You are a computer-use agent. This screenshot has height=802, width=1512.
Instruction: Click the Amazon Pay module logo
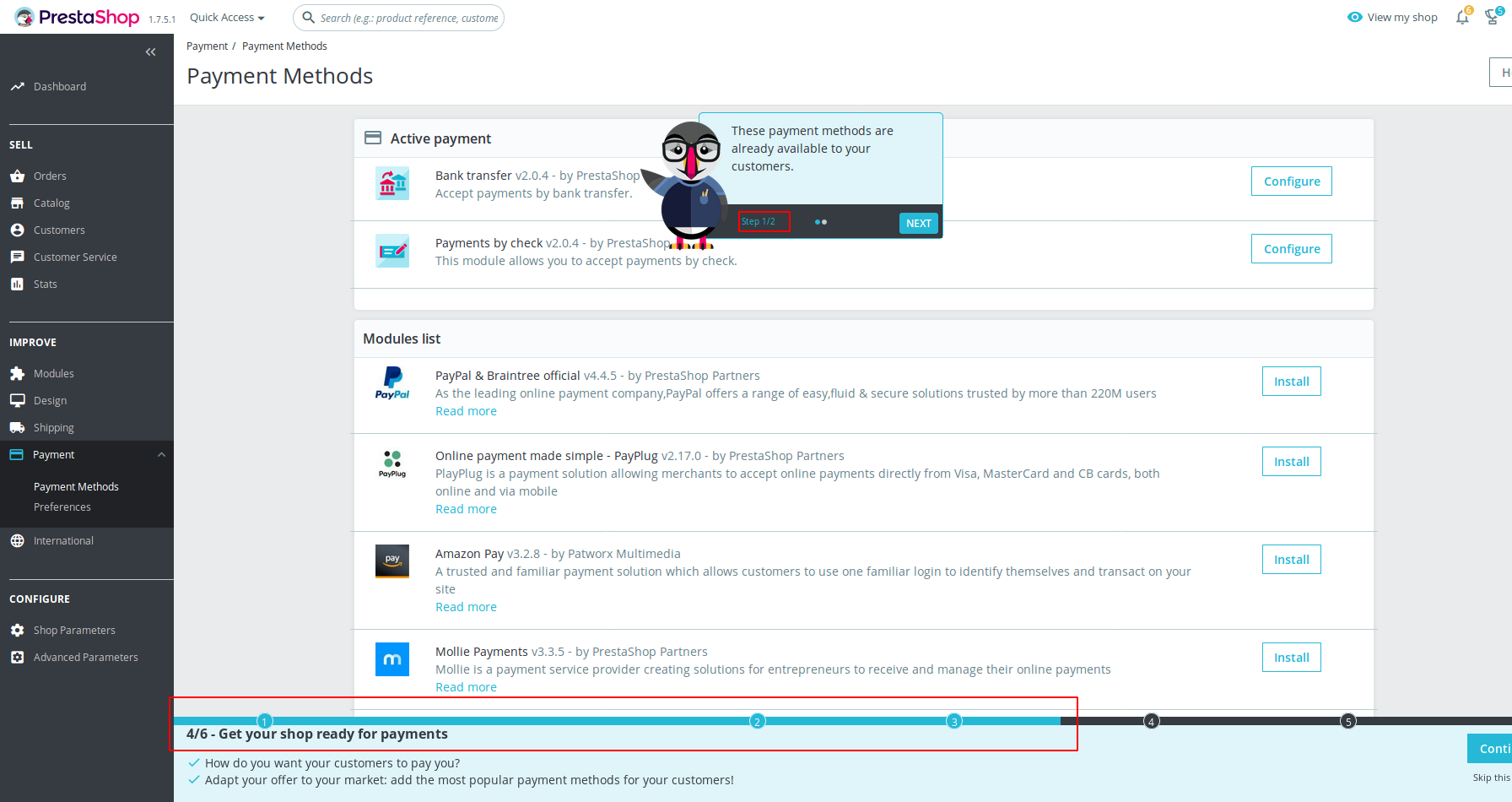(x=392, y=561)
